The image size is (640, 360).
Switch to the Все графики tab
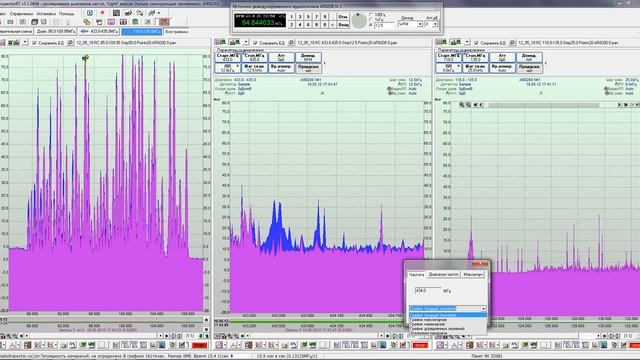[x=176, y=31]
